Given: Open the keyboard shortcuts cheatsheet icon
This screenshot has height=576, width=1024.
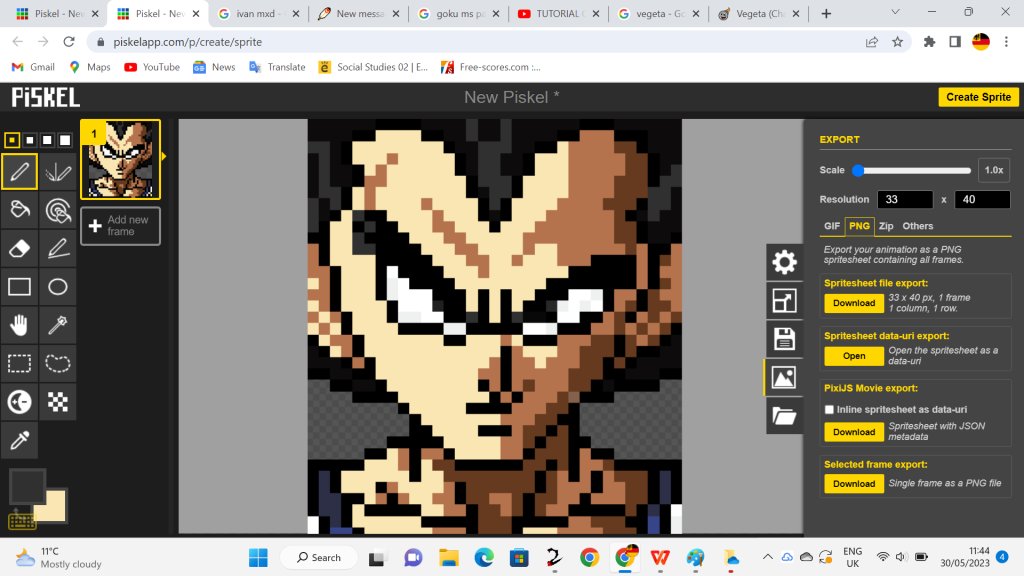Looking at the screenshot, I should coord(21,520).
